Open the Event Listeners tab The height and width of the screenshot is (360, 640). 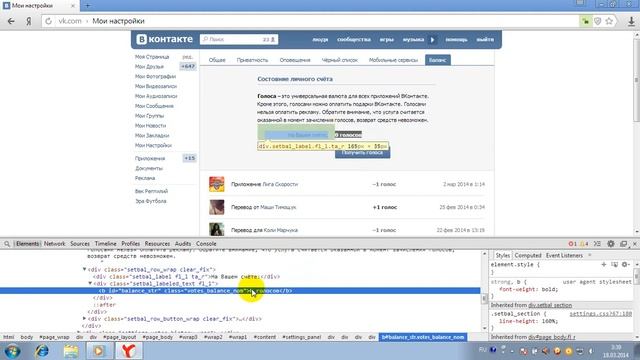564,256
